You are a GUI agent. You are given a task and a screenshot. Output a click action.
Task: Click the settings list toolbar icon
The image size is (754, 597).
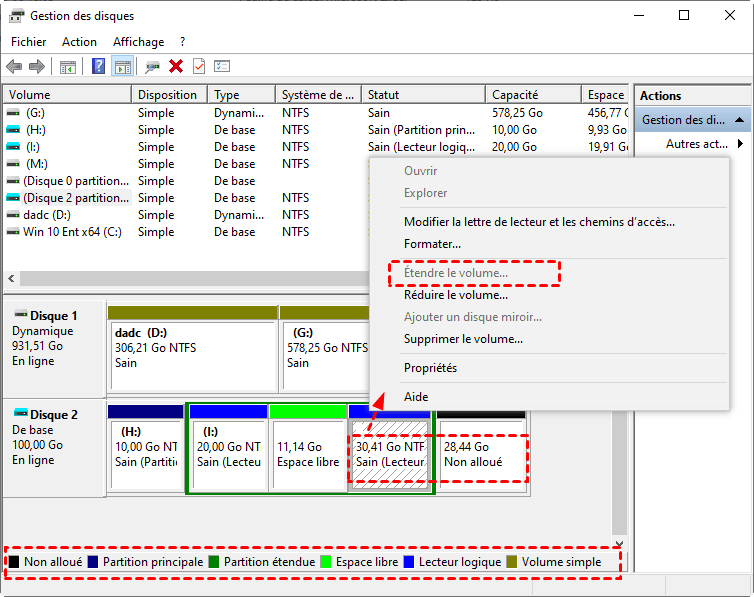[x=222, y=66]
